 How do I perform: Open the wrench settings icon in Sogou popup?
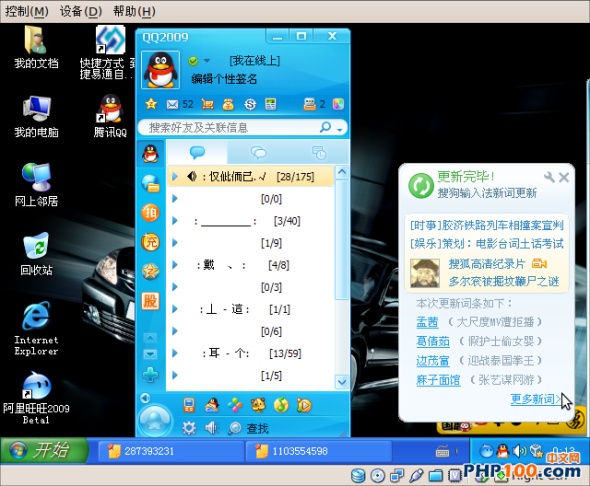(x=549, y=176)
